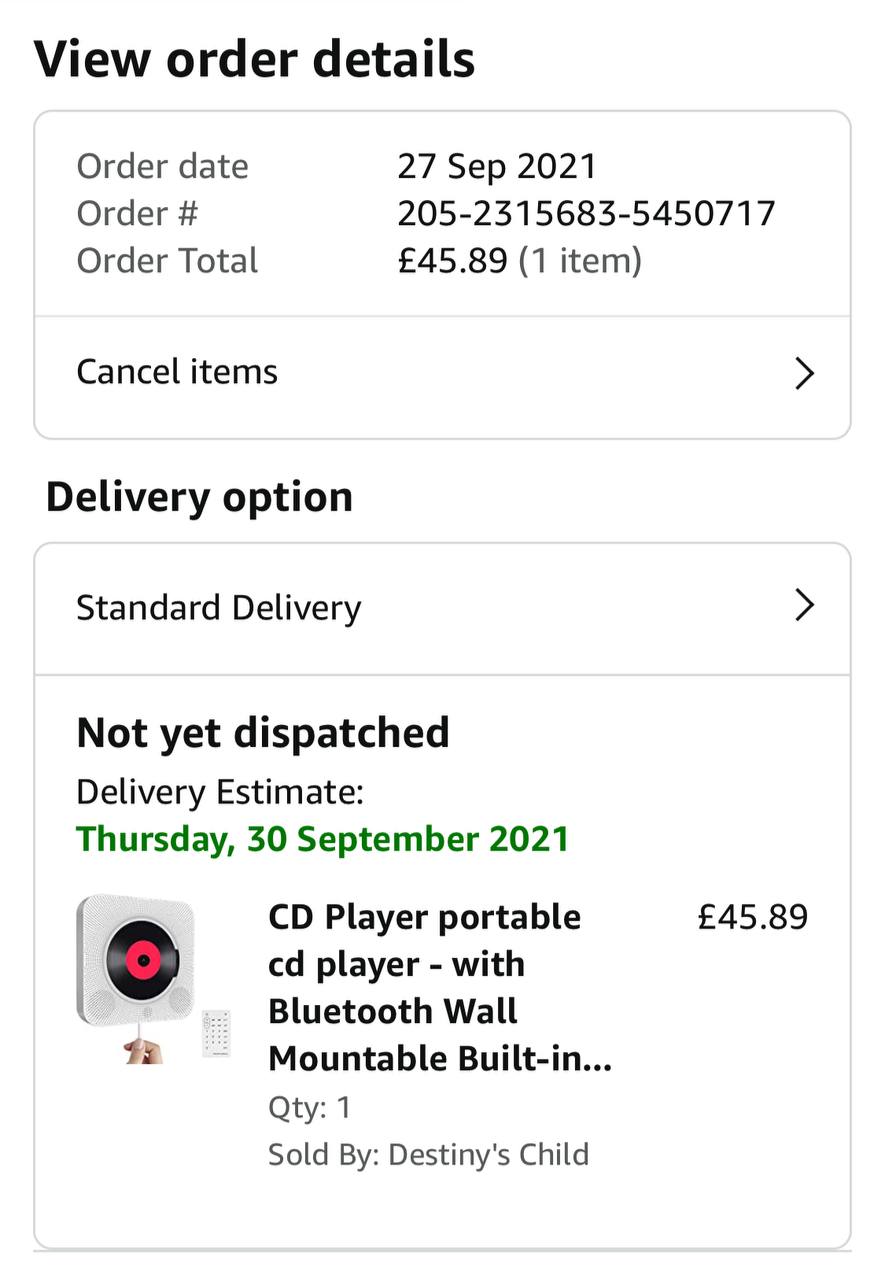Click the Order Total label

coord(167,261)
